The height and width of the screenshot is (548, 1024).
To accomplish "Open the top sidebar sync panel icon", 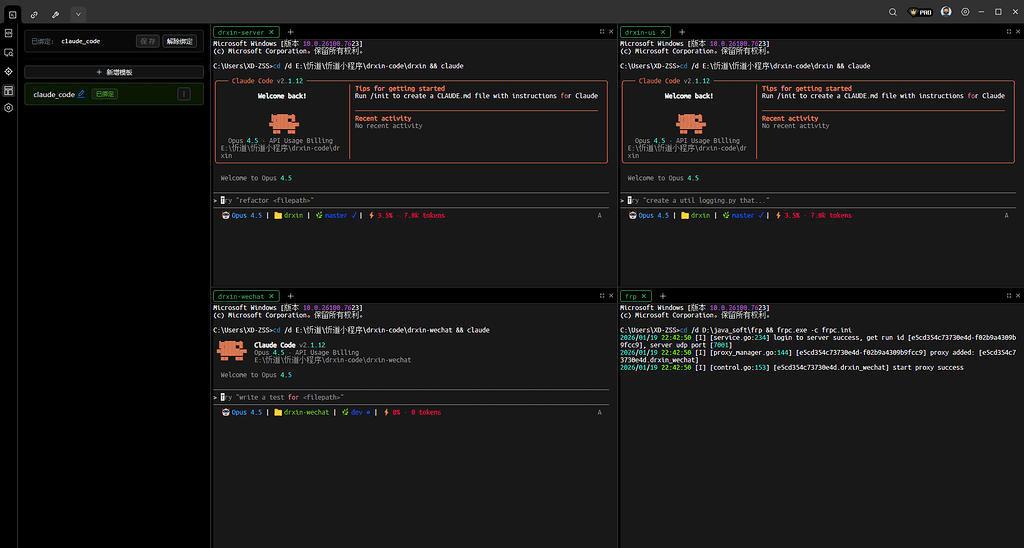I will [8, 33].
